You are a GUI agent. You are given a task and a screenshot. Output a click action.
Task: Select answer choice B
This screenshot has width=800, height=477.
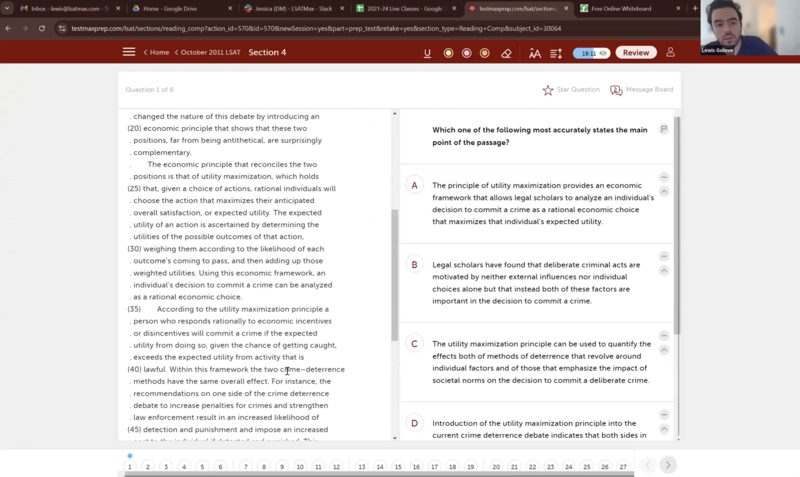(x=414, y=264)
